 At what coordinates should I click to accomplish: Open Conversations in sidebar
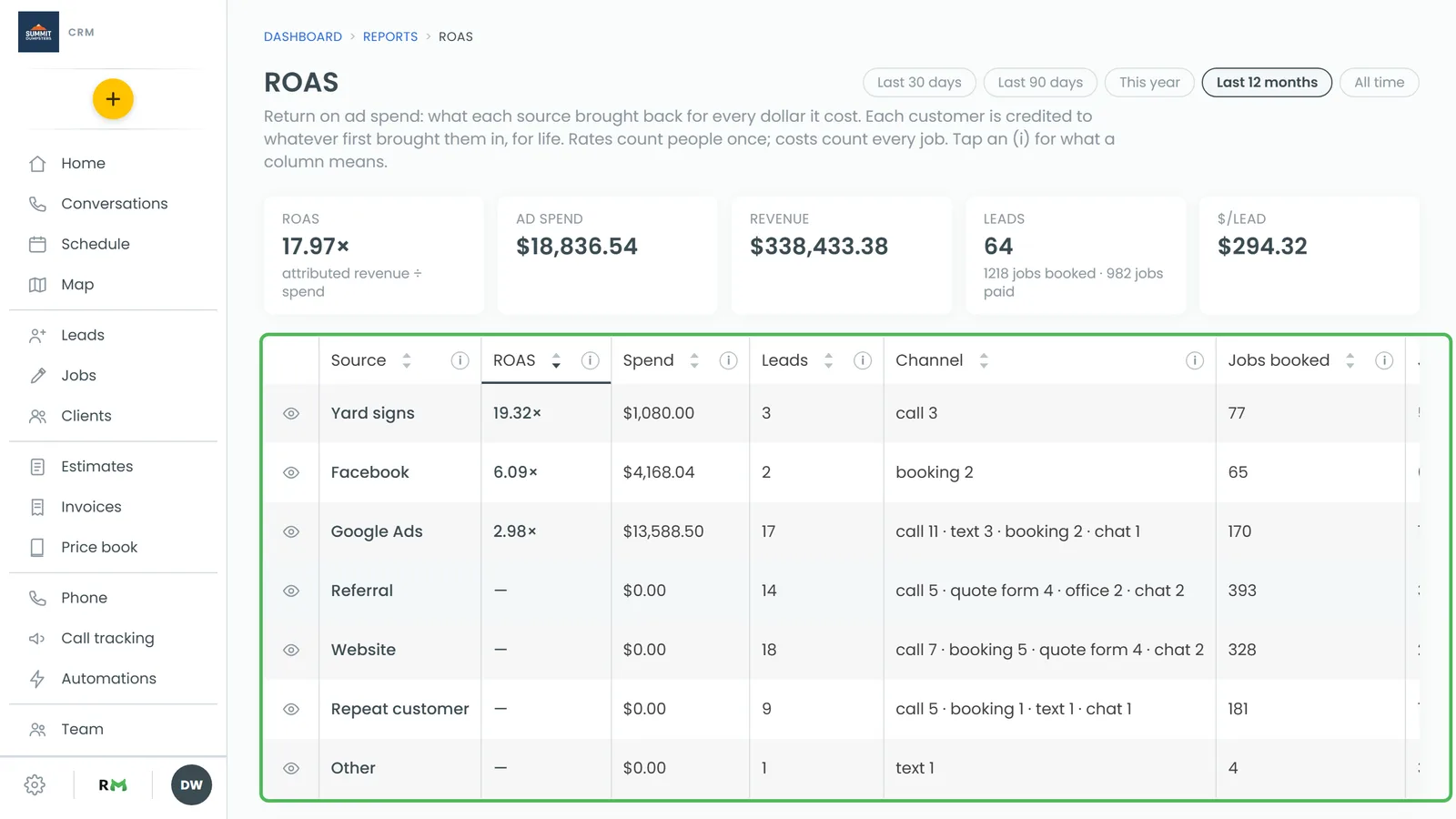click(x=113, y=204)
